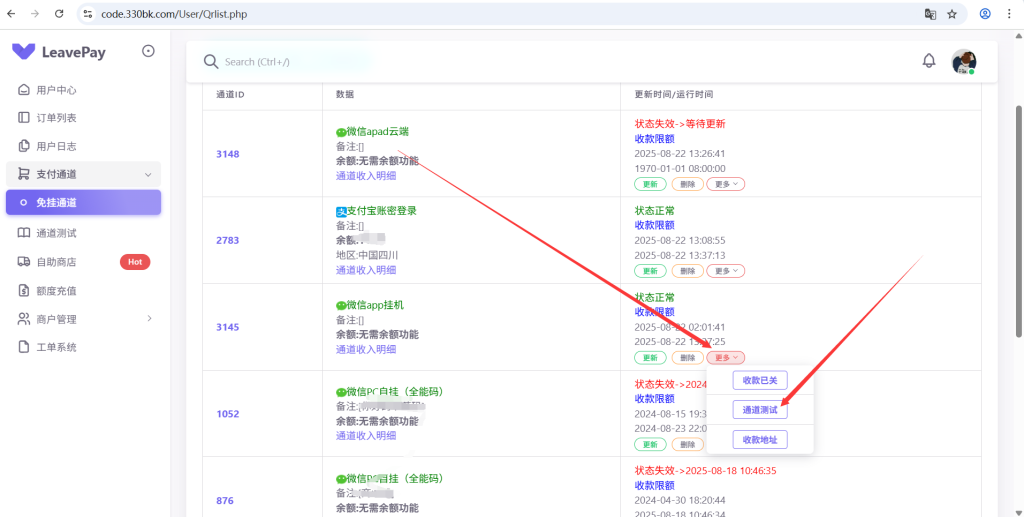Bookmark this page with the star icon
This screenshot has width=1024, height=517.
952,14
